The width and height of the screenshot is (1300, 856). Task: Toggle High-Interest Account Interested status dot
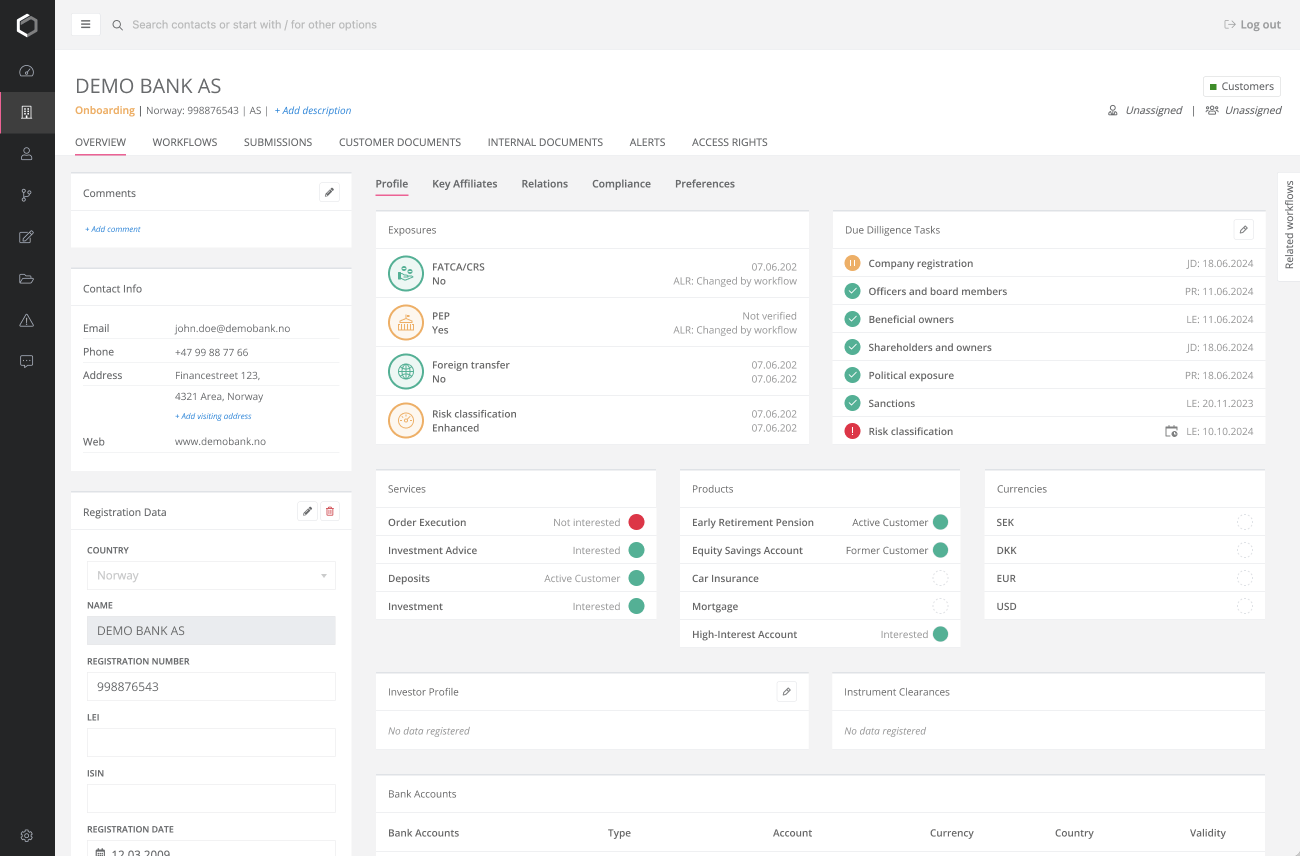click(x=940, y=634)
